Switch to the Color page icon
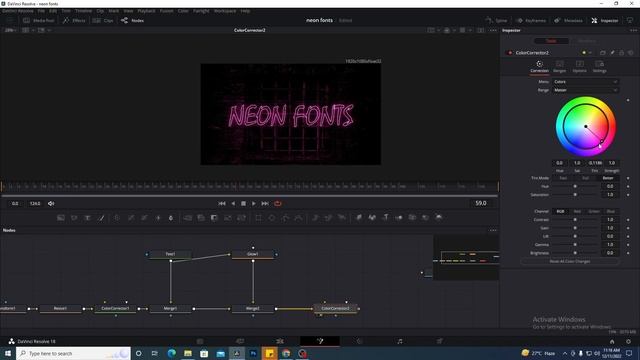This screenshot has height=360, width=640. (360, 341)
